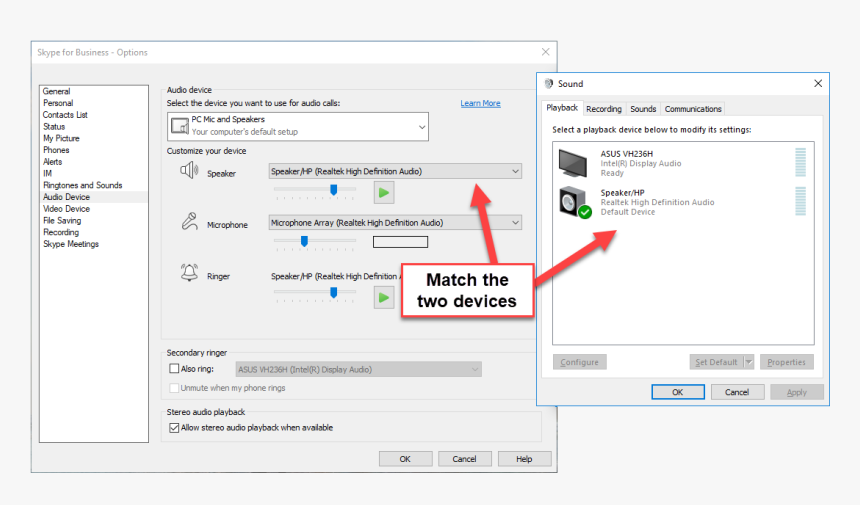Click the ASUS VH236H level meter
The height and width of the screenshot is (505, 860).
click(x=801, y=162)
